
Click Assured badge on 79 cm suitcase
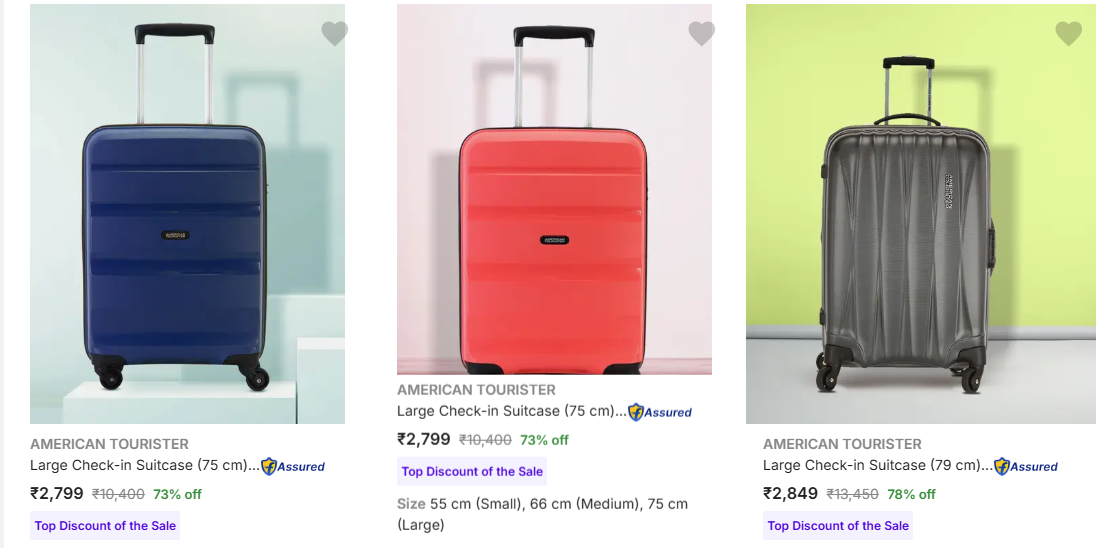point(1026,466)
